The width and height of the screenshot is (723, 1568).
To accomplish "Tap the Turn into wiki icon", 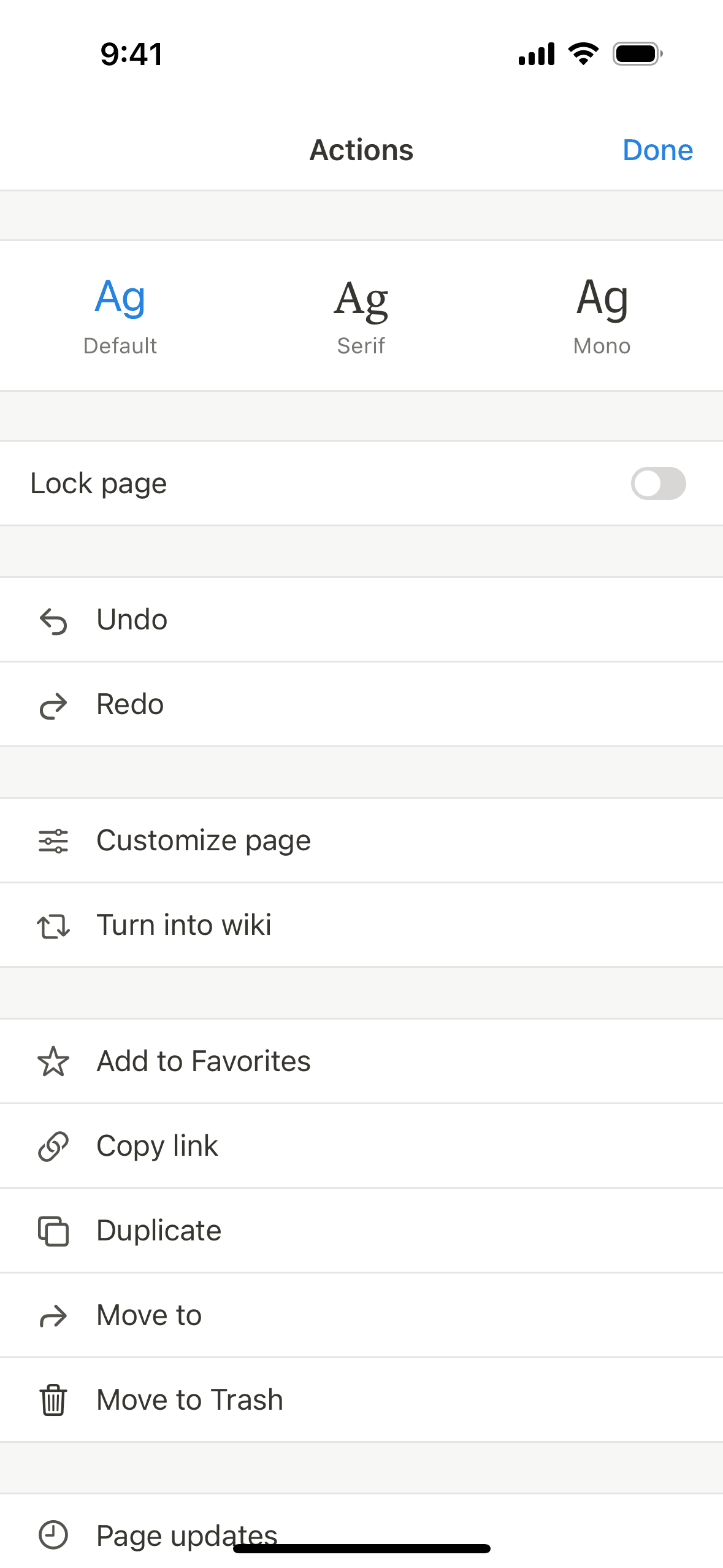I will click(x=53, y=926).
